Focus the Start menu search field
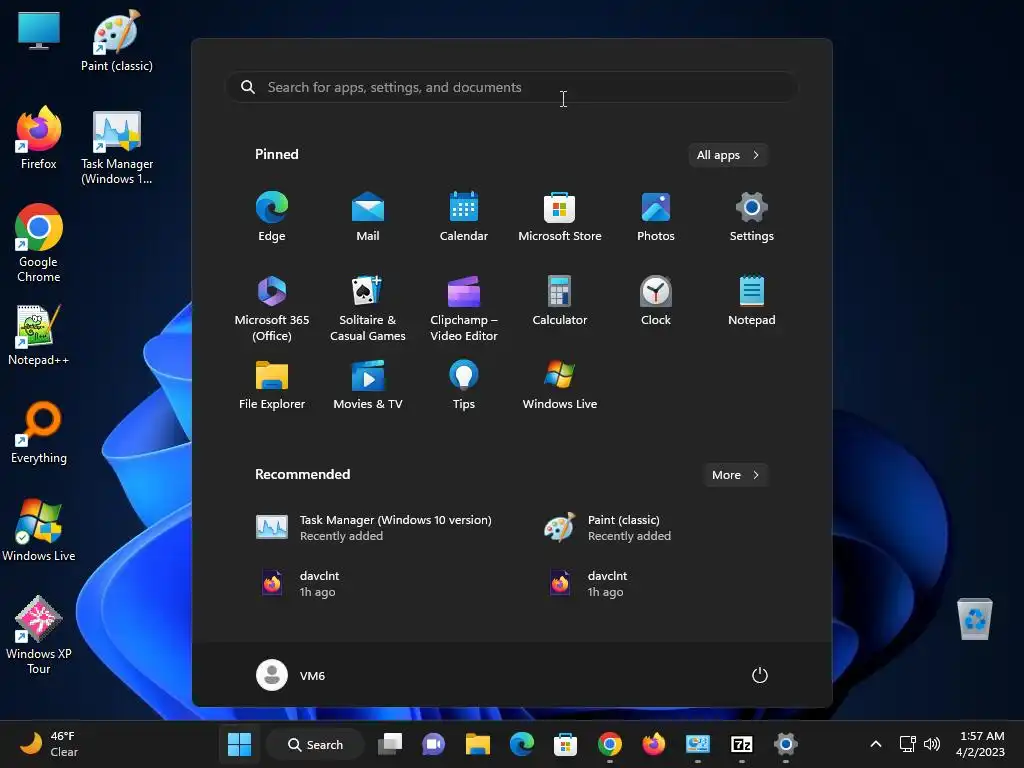 pos(511,88)
